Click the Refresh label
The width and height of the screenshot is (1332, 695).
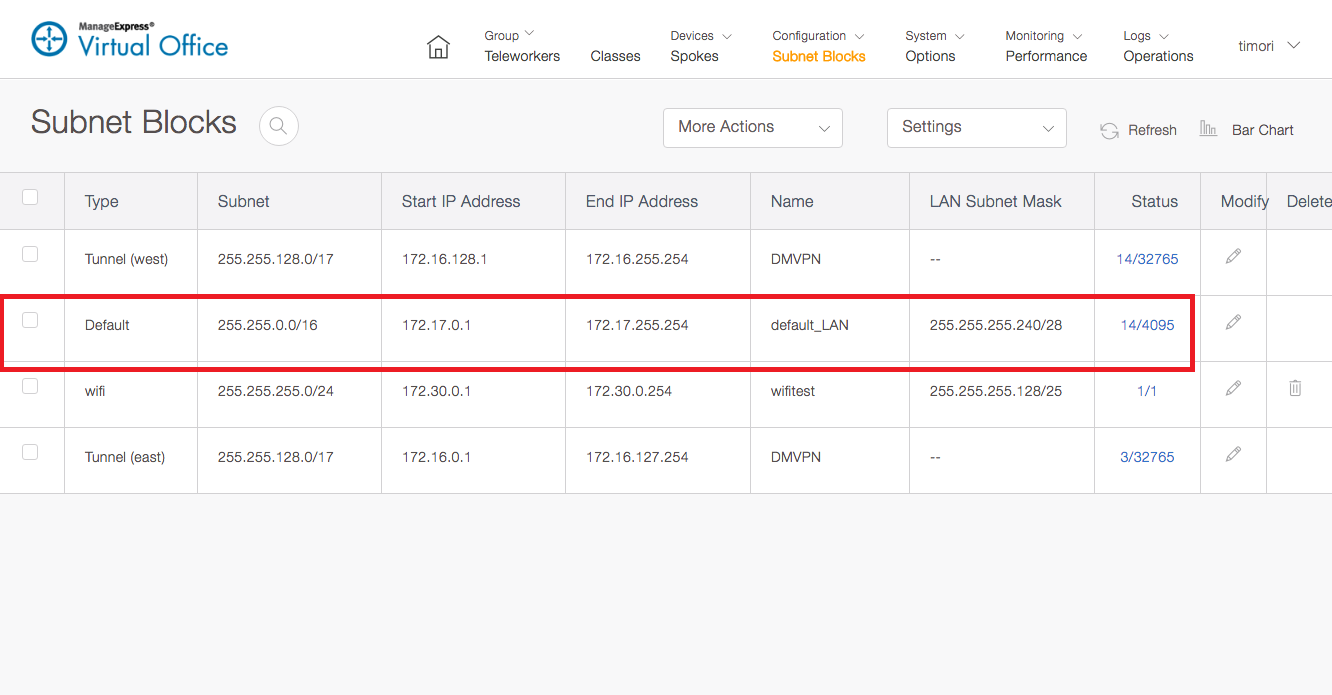point(1152,130)
